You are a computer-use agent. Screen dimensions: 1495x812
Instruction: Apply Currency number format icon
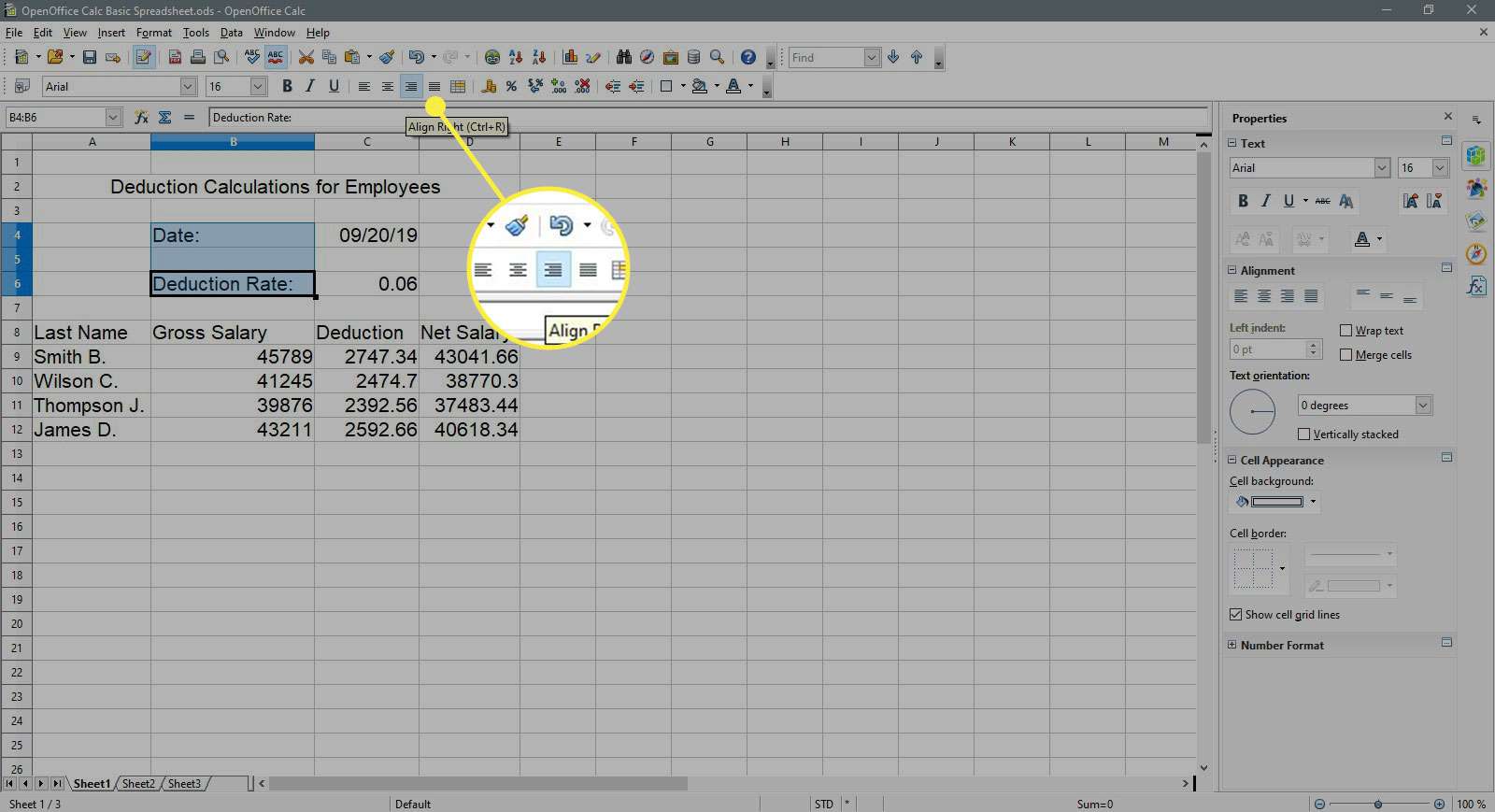point(488,86)
